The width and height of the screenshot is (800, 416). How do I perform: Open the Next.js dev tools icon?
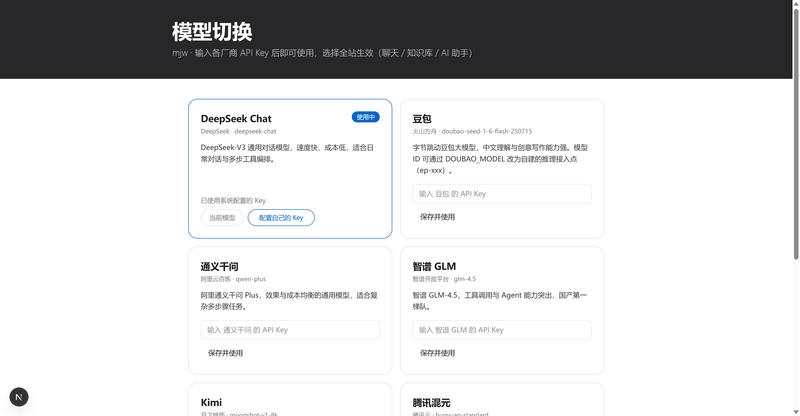click(19, 397)
